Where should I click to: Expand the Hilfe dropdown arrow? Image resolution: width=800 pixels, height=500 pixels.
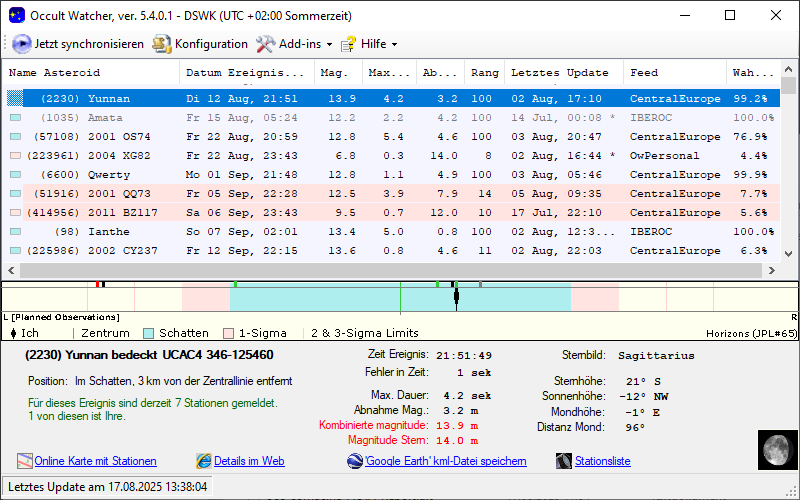click(394, 45)
